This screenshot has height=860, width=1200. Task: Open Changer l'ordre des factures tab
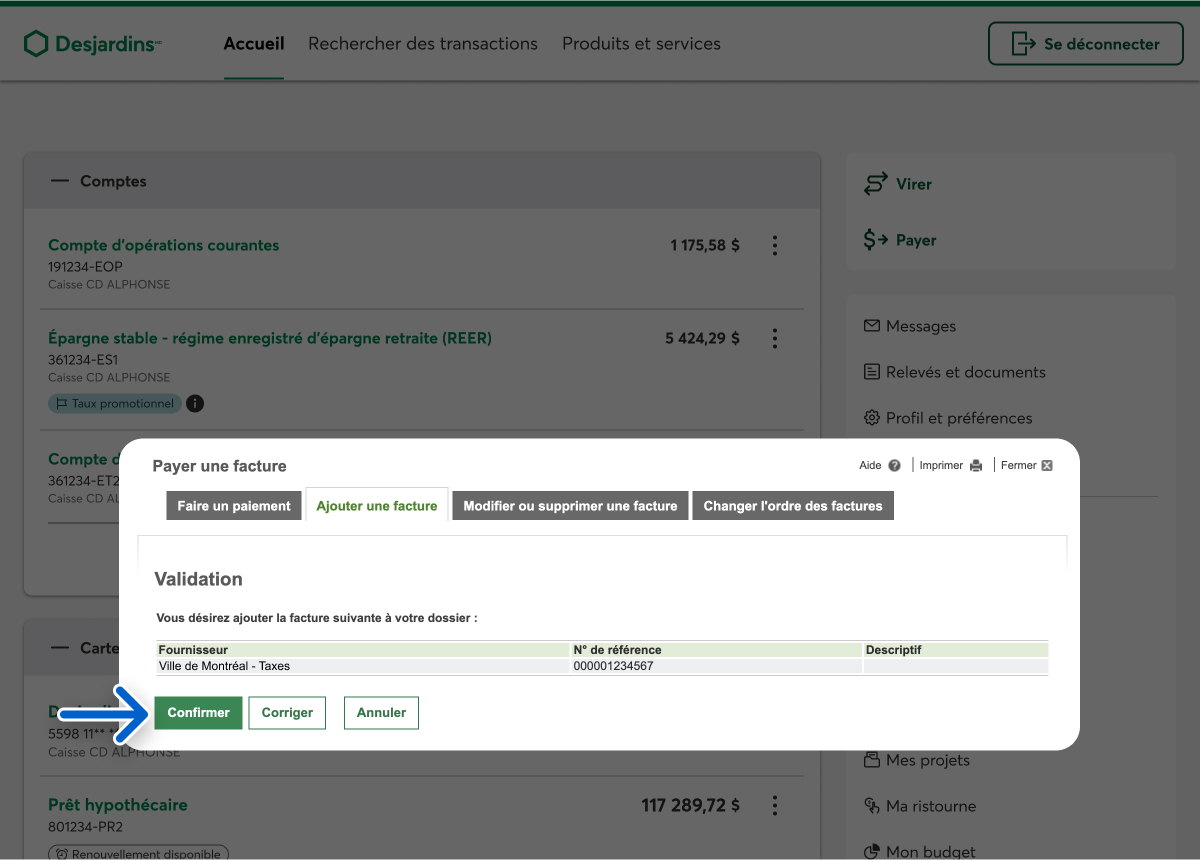tap(792, 506)
